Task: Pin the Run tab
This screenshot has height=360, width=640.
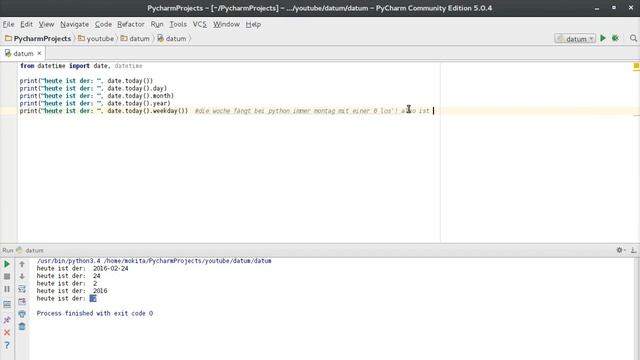Action: click(7, 320)
